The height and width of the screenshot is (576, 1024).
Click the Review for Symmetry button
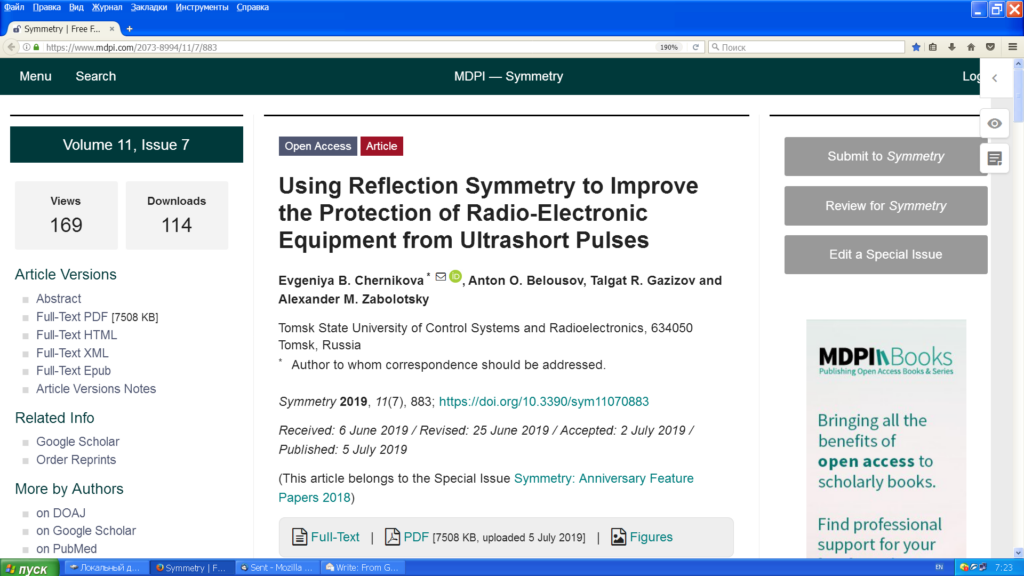coord(886,206)
